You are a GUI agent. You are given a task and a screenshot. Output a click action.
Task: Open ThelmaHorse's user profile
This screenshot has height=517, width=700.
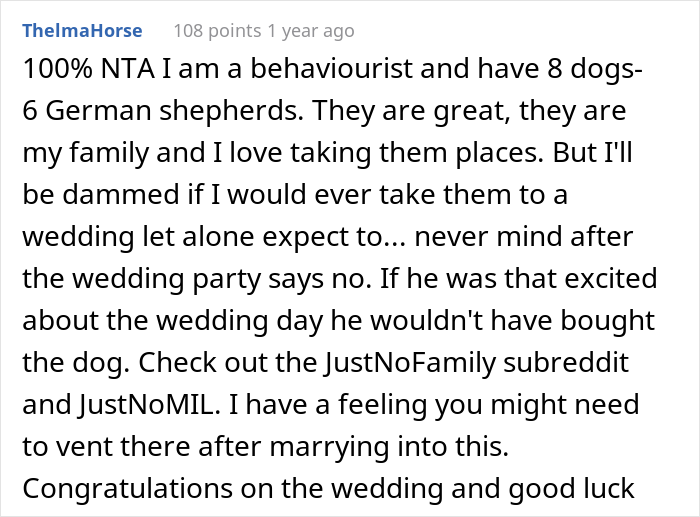[x=82, y=31]
